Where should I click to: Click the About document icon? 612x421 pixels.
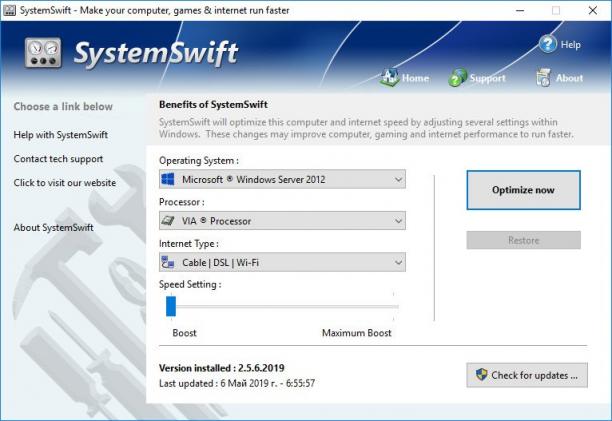pos(543,78)
